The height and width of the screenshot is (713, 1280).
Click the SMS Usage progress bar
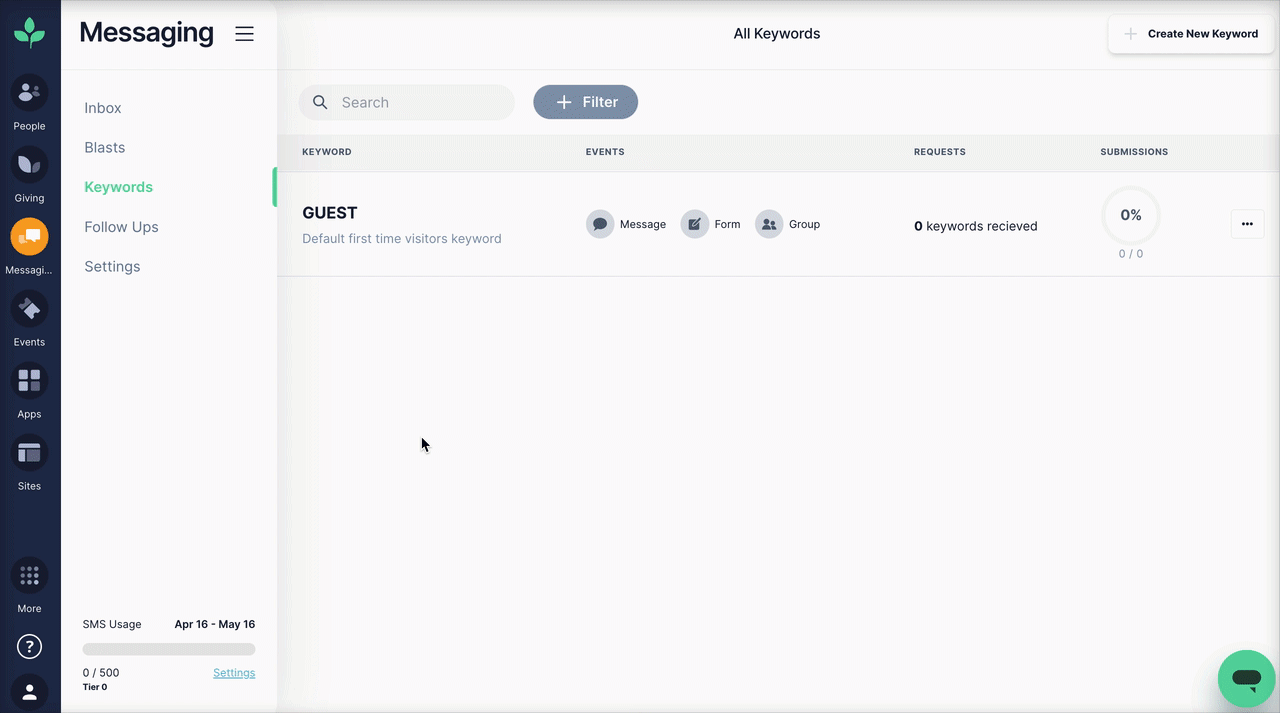169,649
